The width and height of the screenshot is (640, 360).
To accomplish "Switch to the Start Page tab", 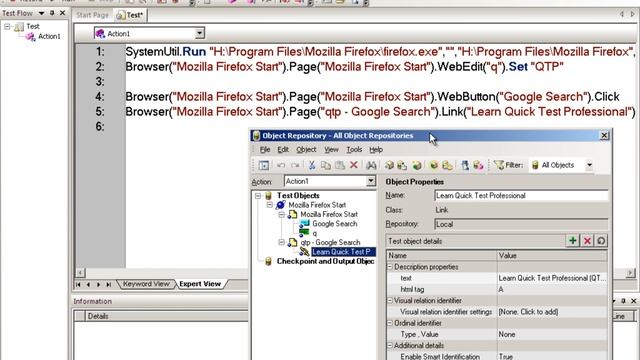I will (92, 15).
